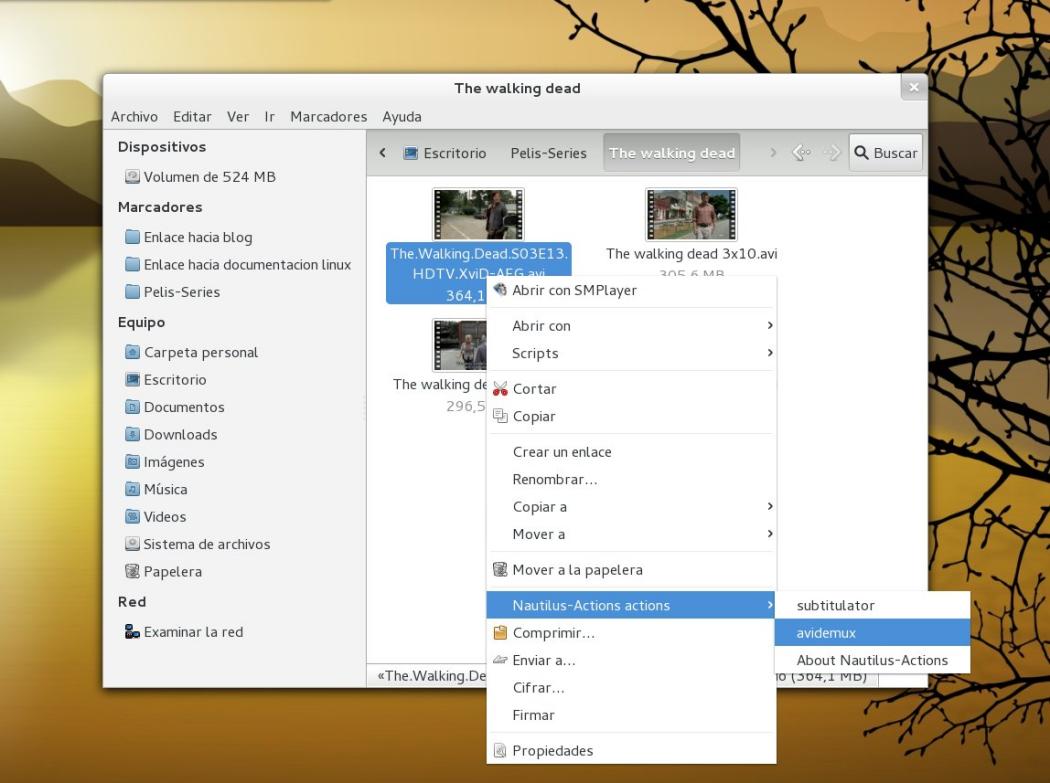
Task: Click the path bar left chevron
Action: (x=382, y=153)
